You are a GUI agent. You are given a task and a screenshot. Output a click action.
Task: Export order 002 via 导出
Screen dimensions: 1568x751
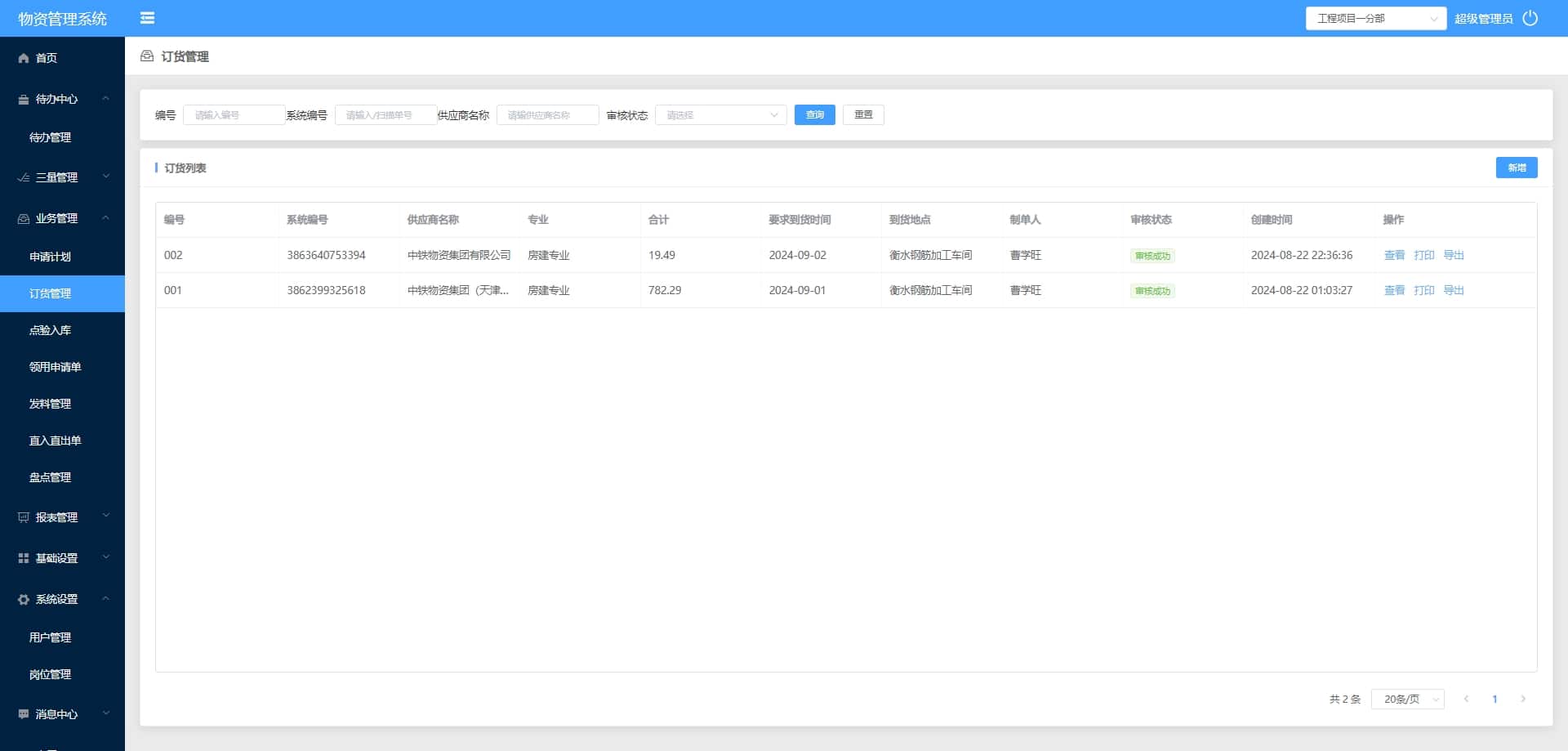(x=1453, y=255)
